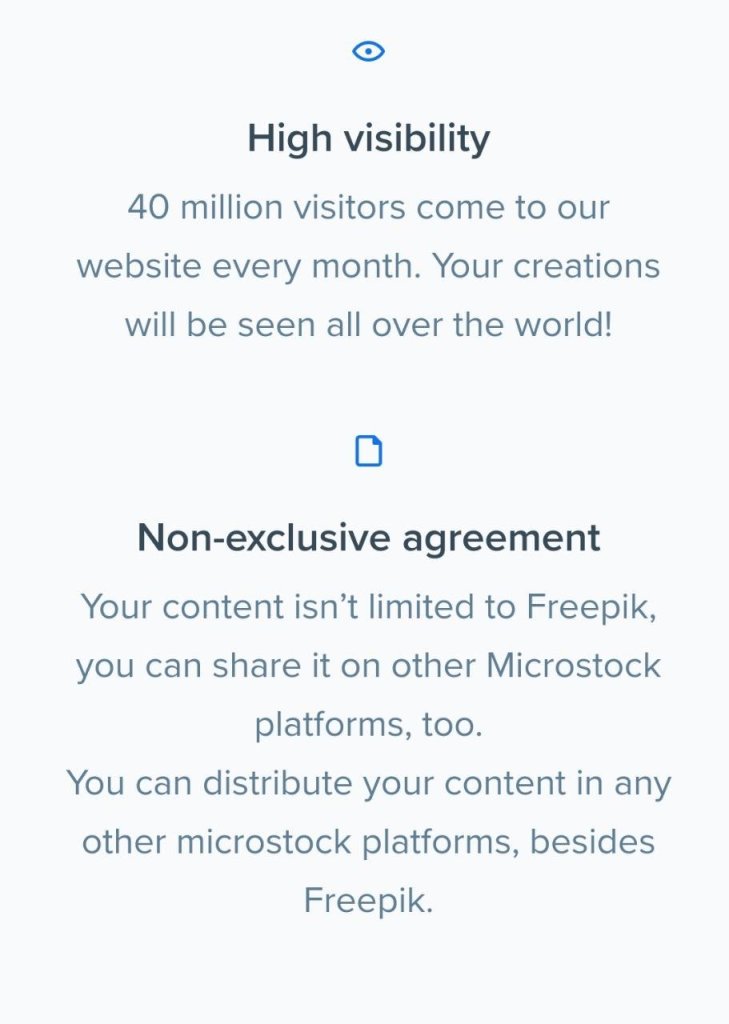Select the "High visibility" heading
Viewport: 729px width, 1024px height.
(x=369, y=138)
